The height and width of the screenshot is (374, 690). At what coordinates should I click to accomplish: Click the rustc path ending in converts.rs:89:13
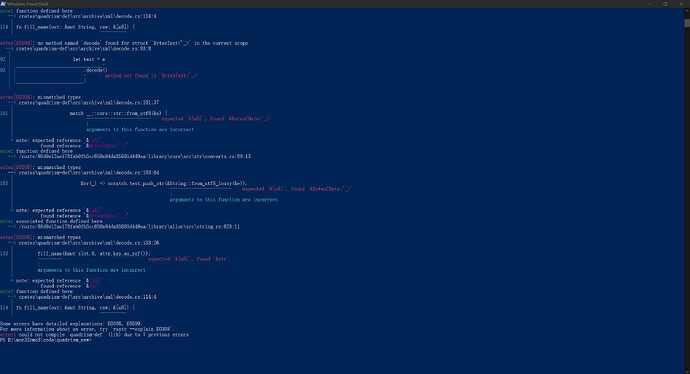pos(135,156)
